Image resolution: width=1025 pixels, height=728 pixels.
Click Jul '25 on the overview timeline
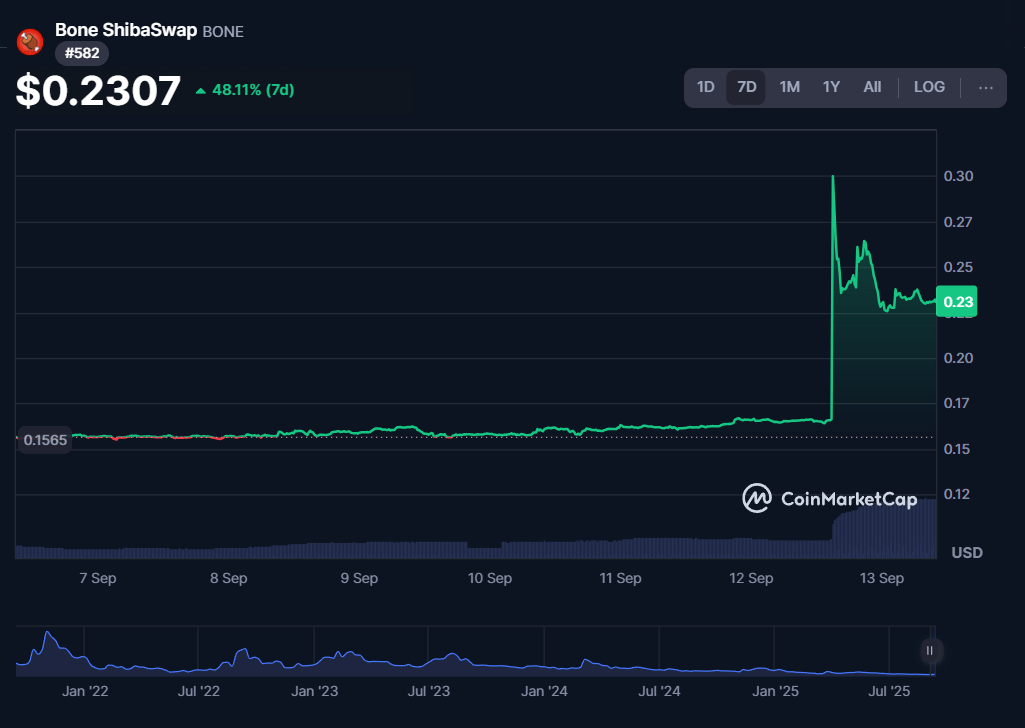[889, 691]
